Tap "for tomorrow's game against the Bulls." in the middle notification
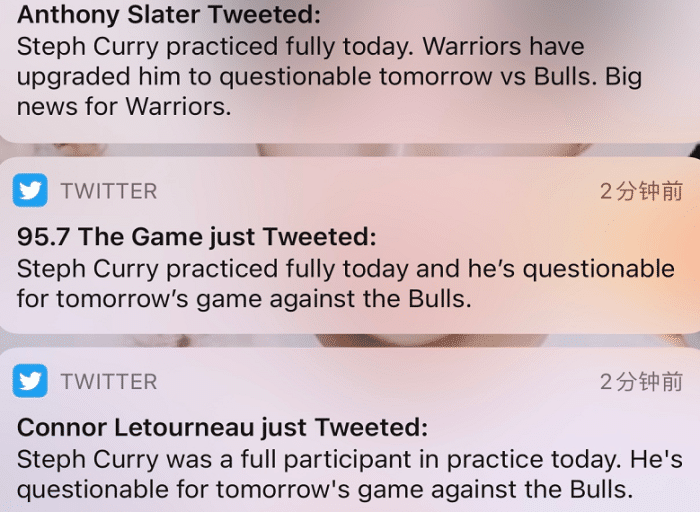The image size is (700, 512). [x=243, y=298]
